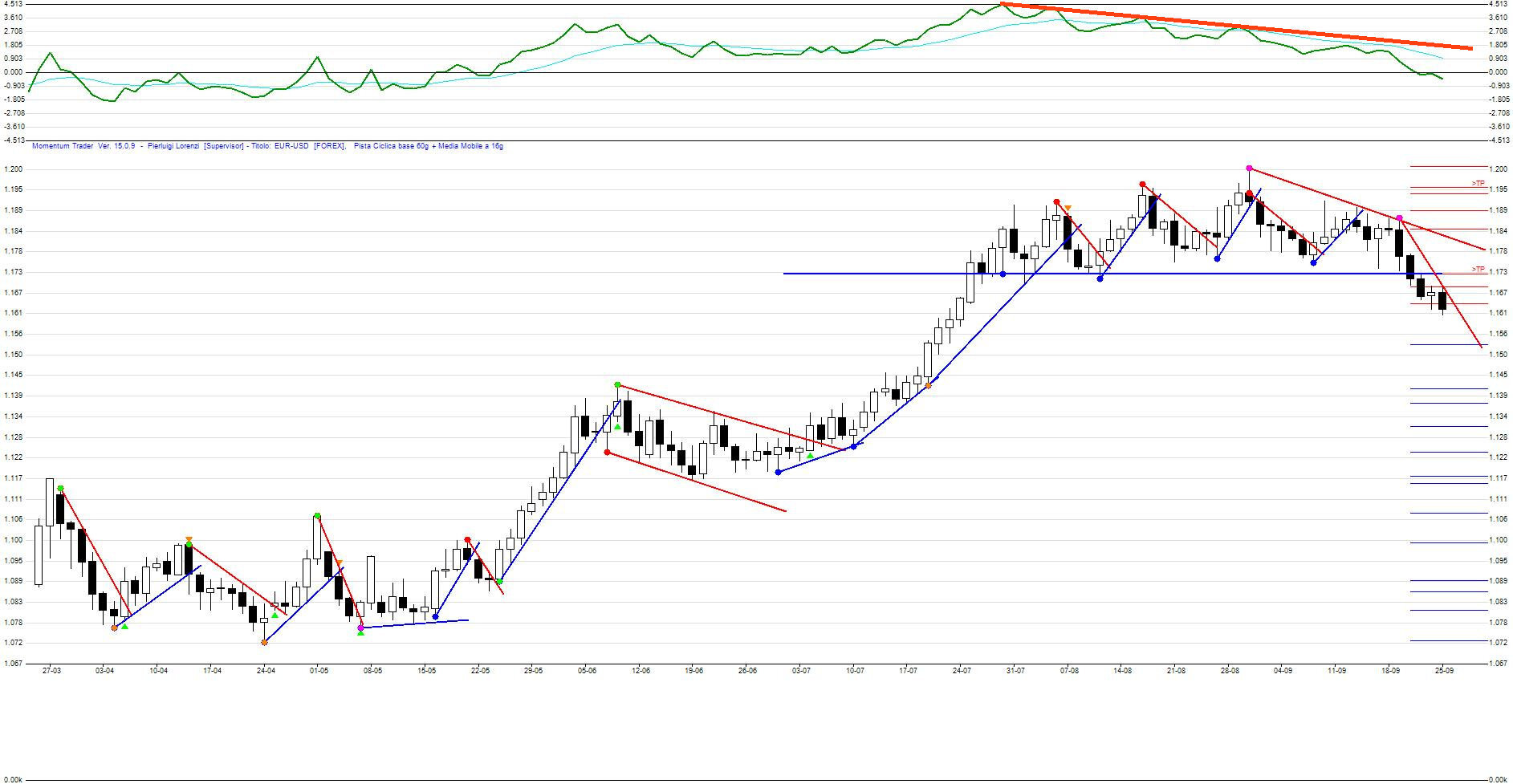Click the lower >TP label near 1.173
The width and height of the screenshot is (1513, 784).
click(x=1478, y=270)
